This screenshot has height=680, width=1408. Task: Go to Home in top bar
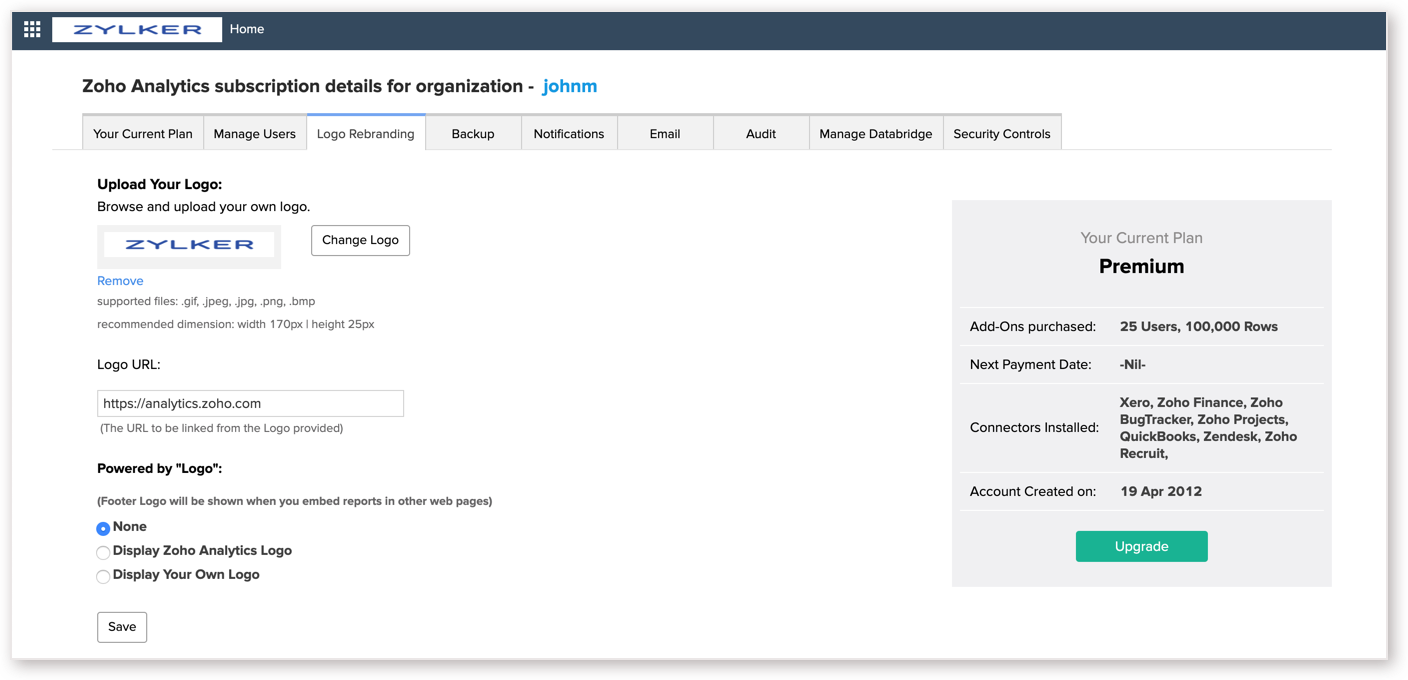[247, 29]
